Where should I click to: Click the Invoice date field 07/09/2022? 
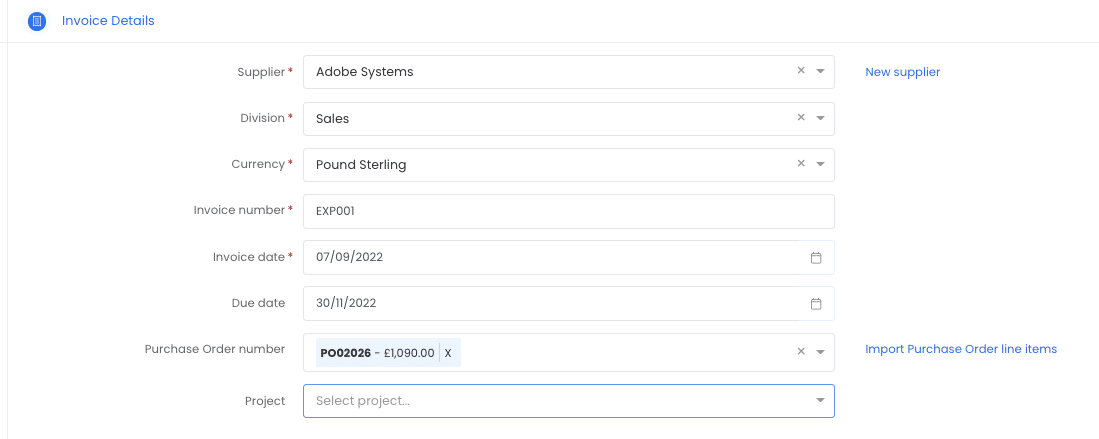568,257
